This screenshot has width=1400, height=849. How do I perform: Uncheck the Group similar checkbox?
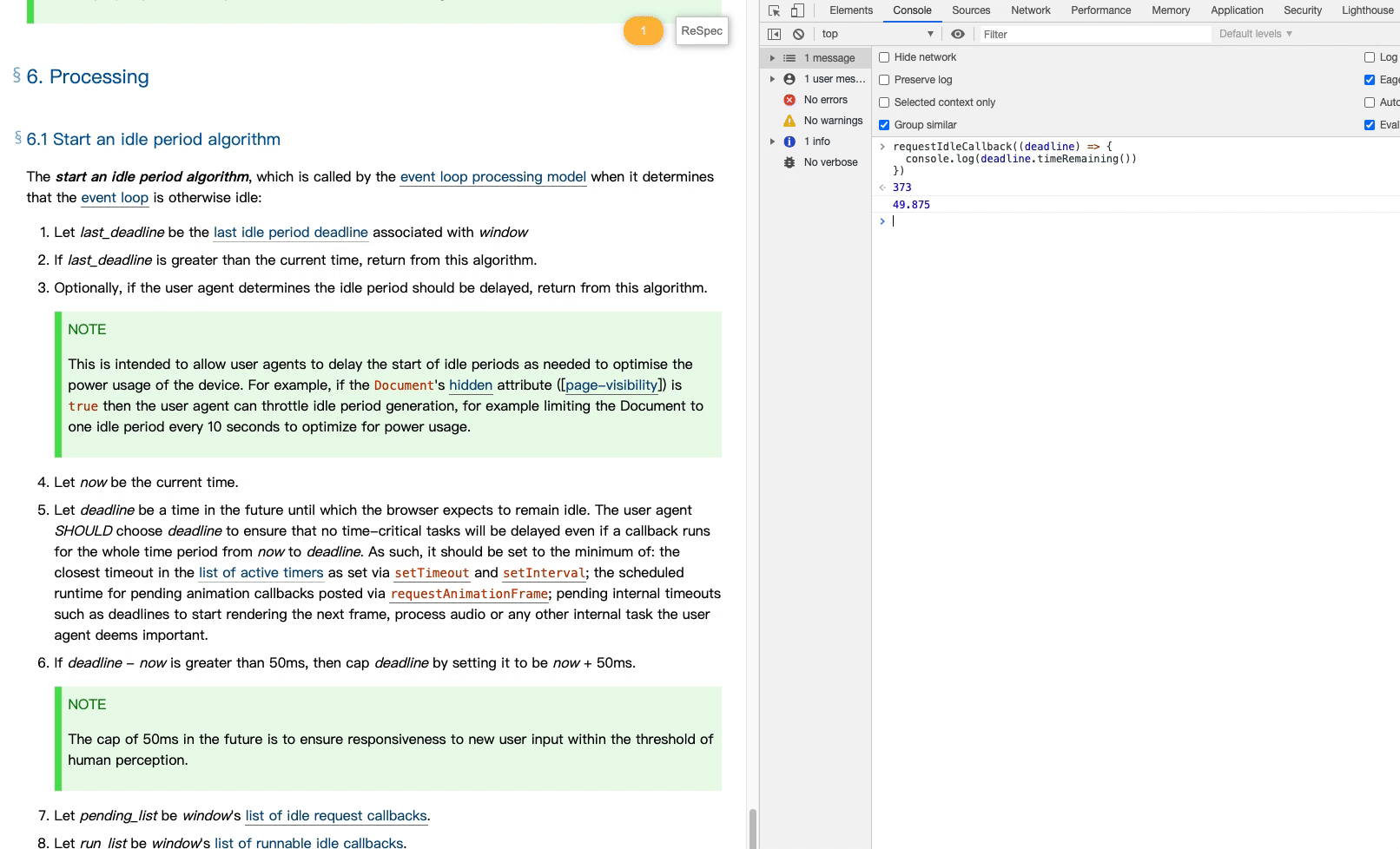pos(884,125)
